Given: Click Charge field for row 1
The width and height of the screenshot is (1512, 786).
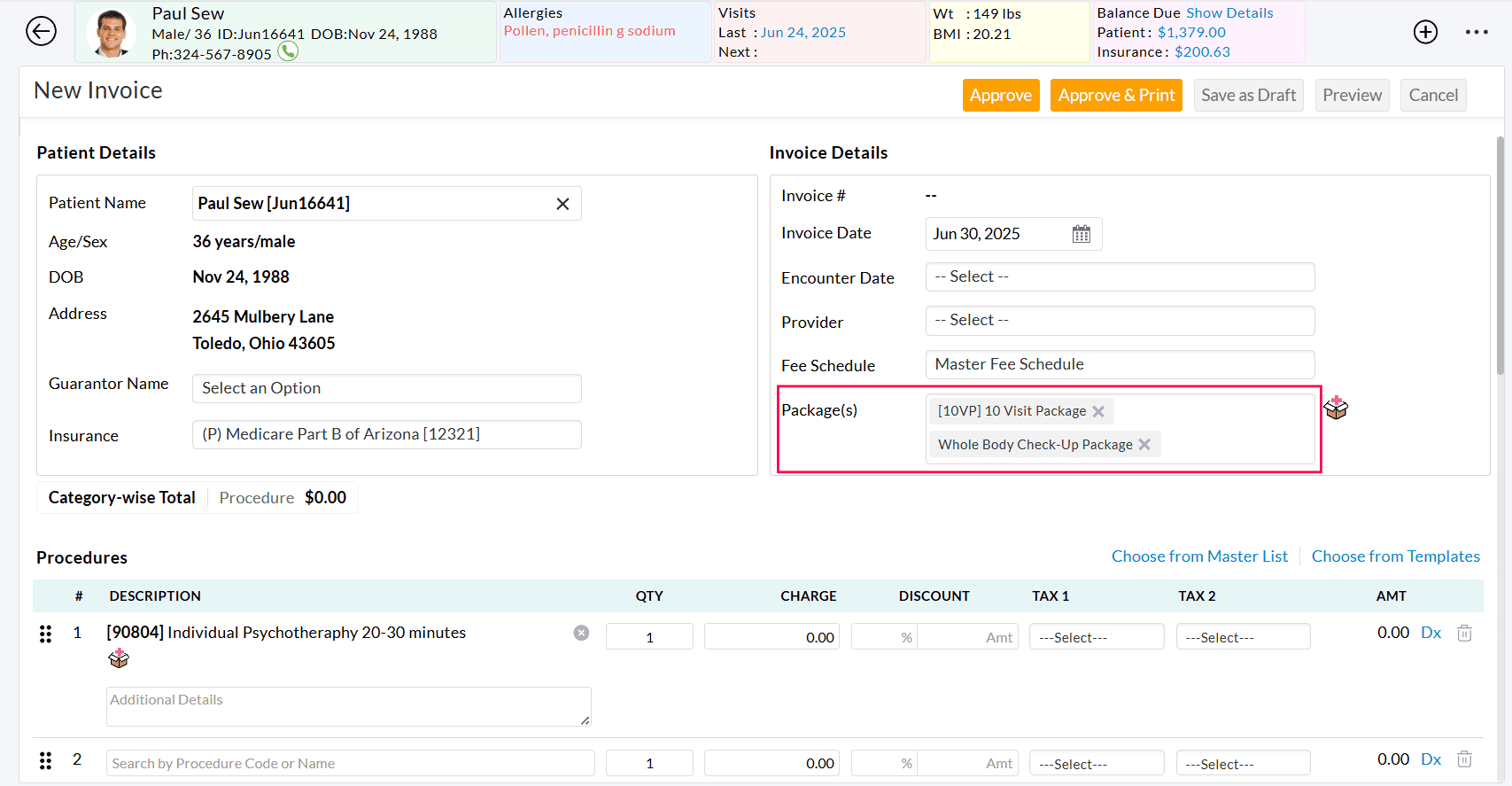Looking at the screenshot, I should click(772, 637).
